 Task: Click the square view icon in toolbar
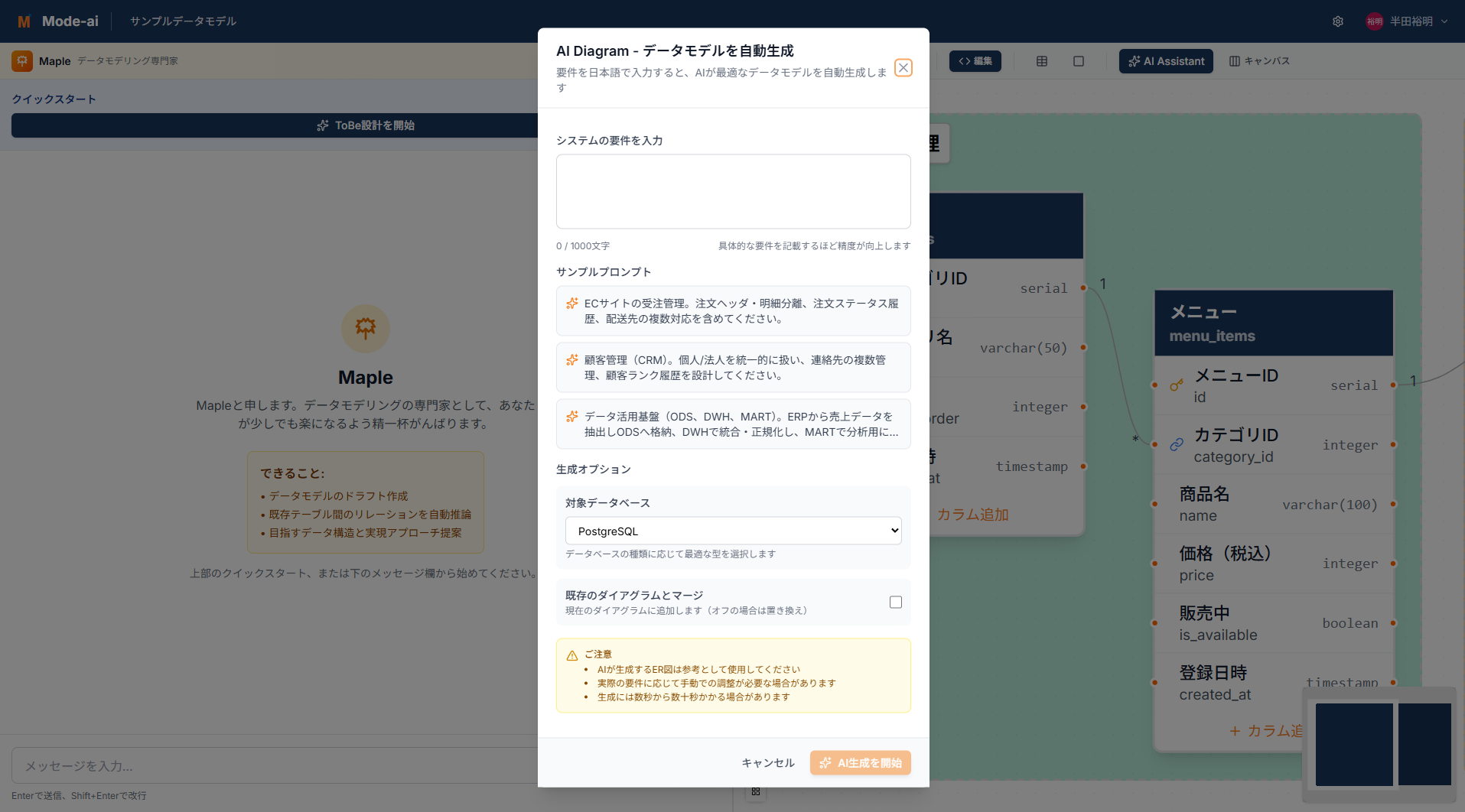pos(1078,61)
